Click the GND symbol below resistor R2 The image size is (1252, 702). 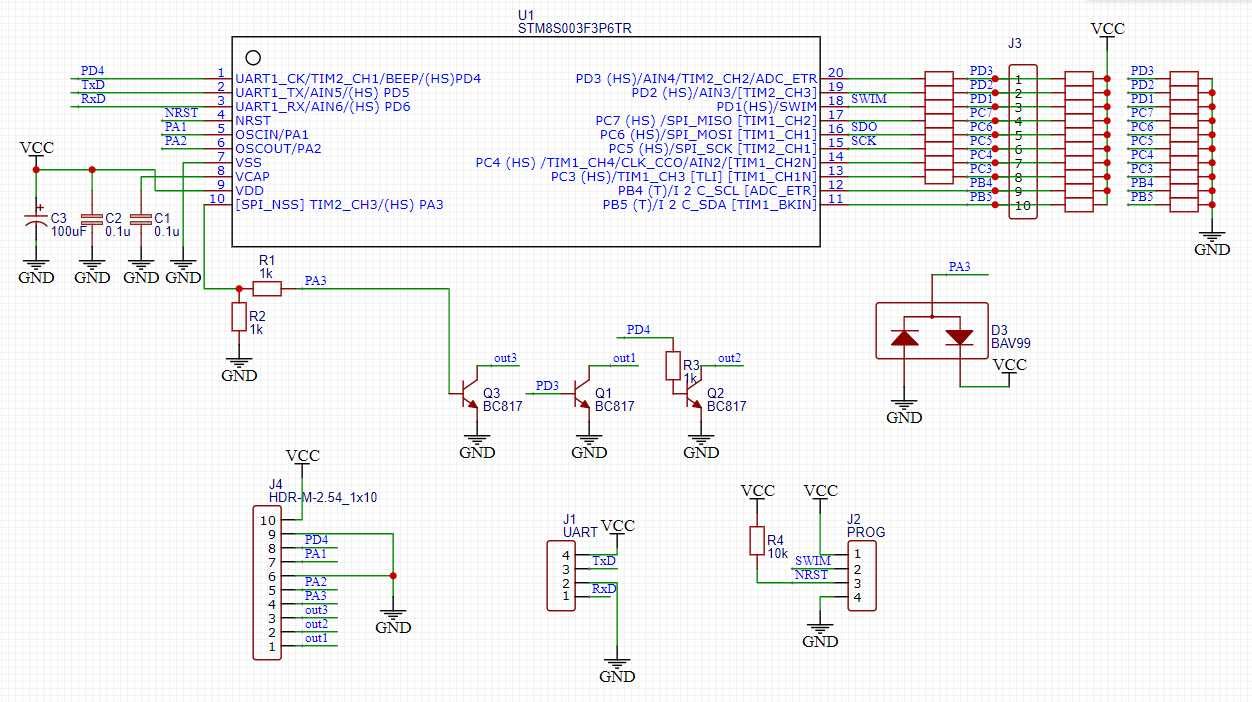click(x=238, y=370)
